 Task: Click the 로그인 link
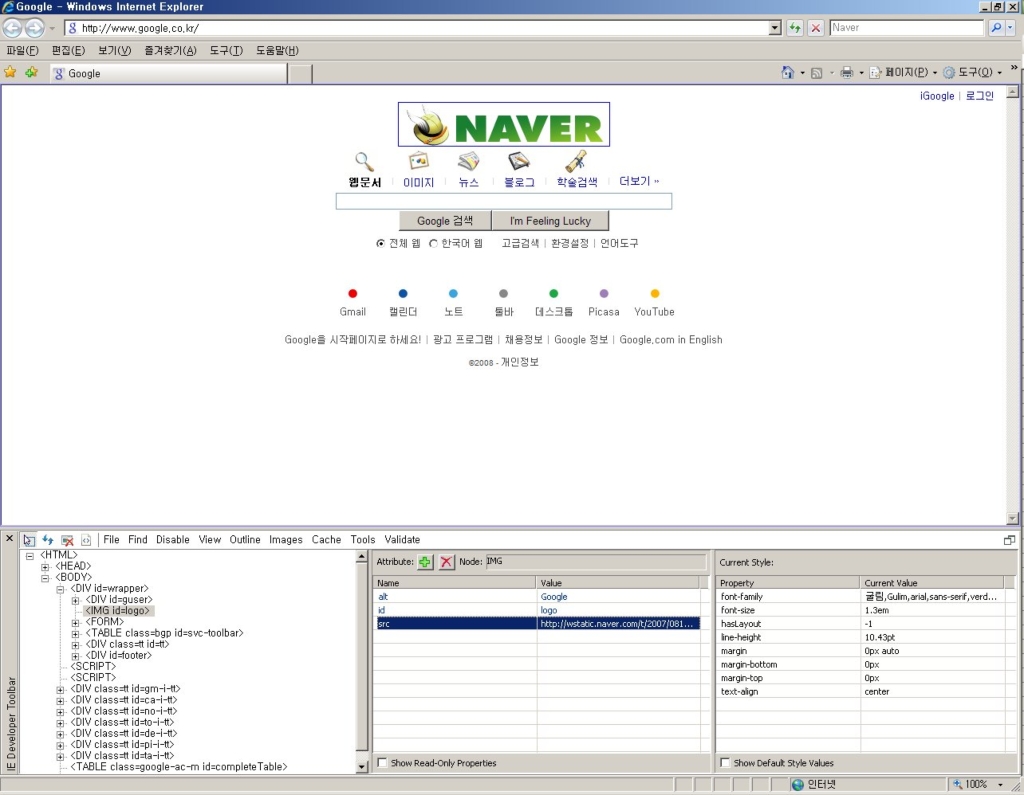(x=980, y=96)
